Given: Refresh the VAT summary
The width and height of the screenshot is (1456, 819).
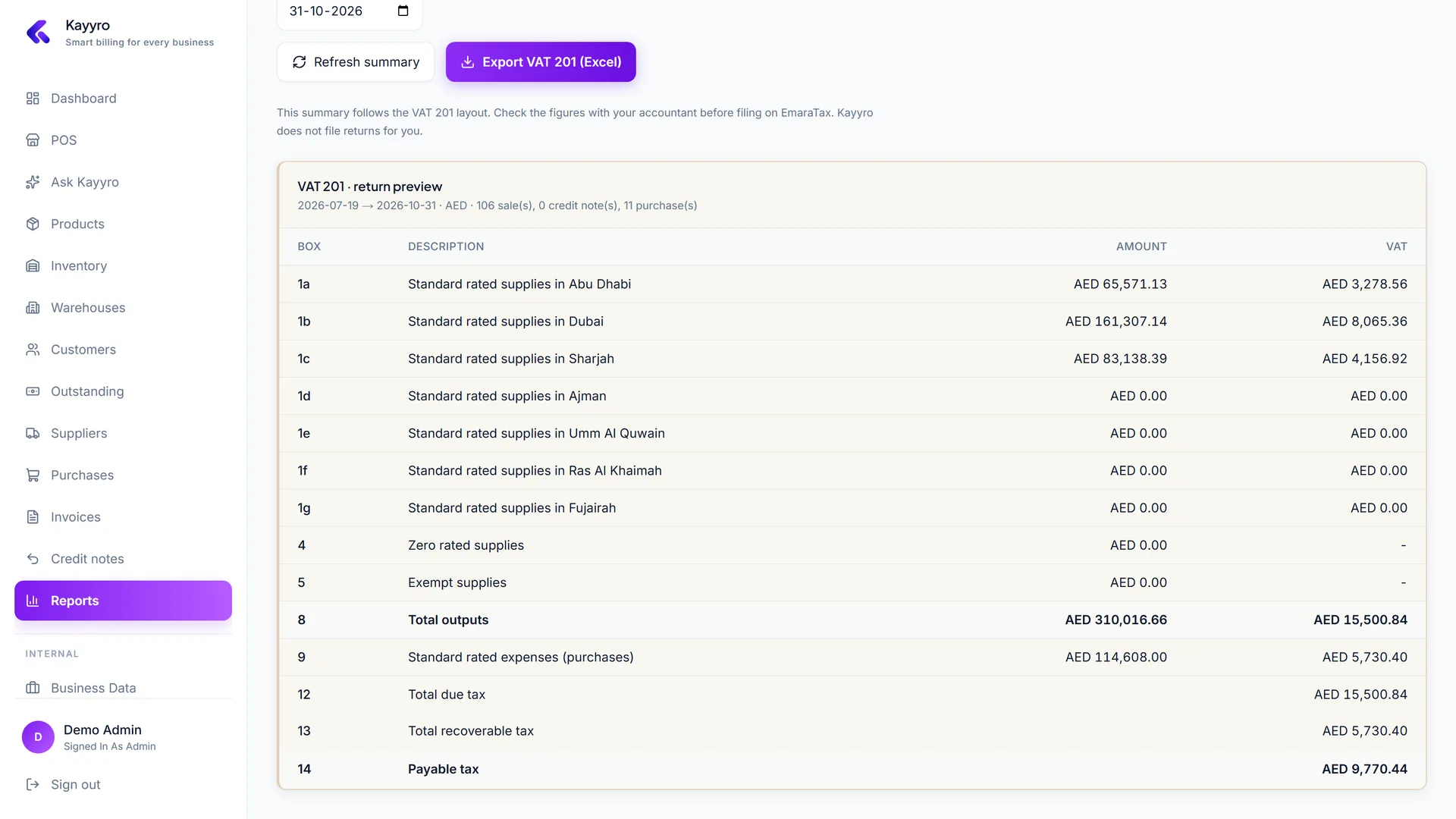Looking at the screenshot, I should (x=356, y=62).
